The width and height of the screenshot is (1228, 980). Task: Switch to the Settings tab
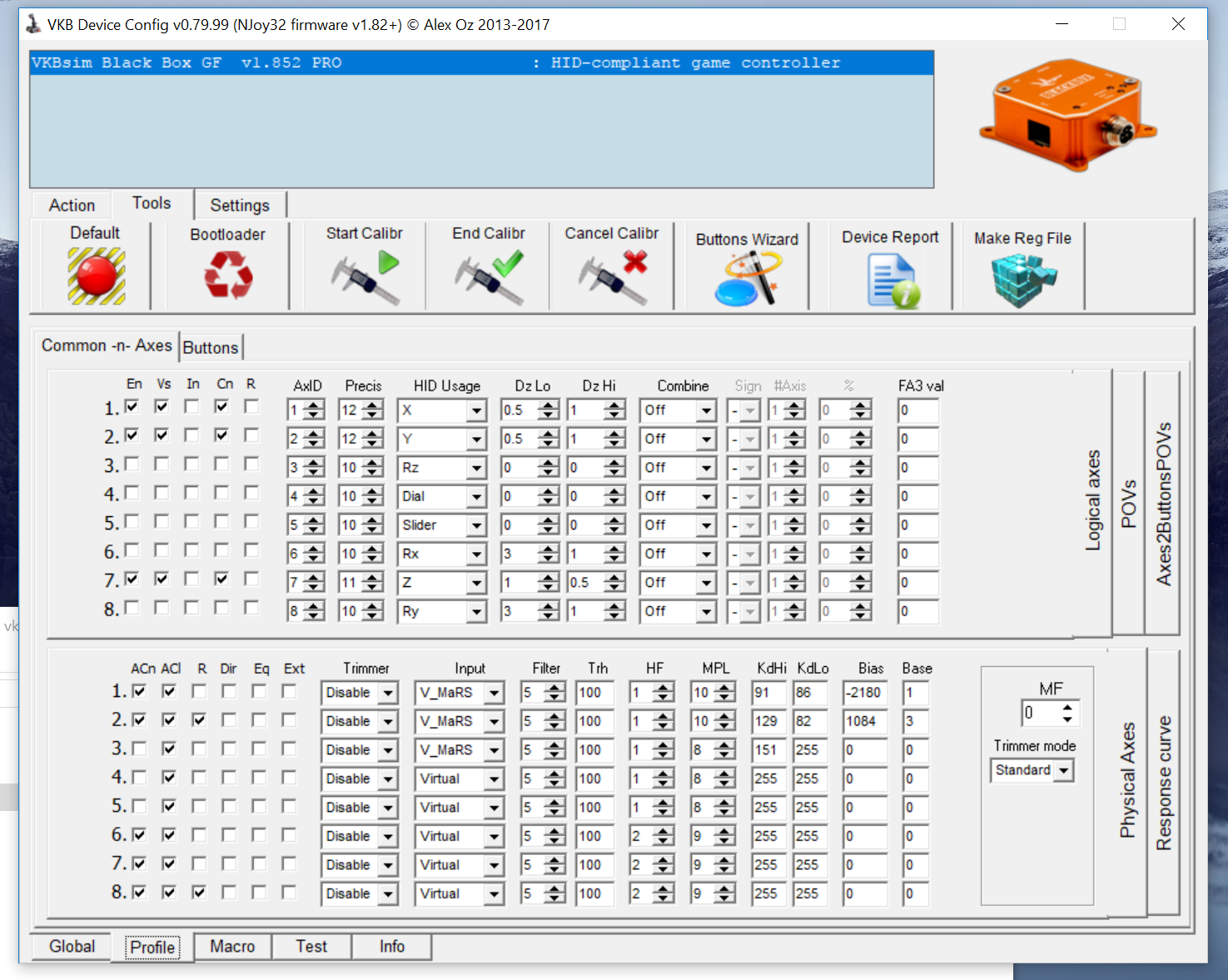pos(240,205)
